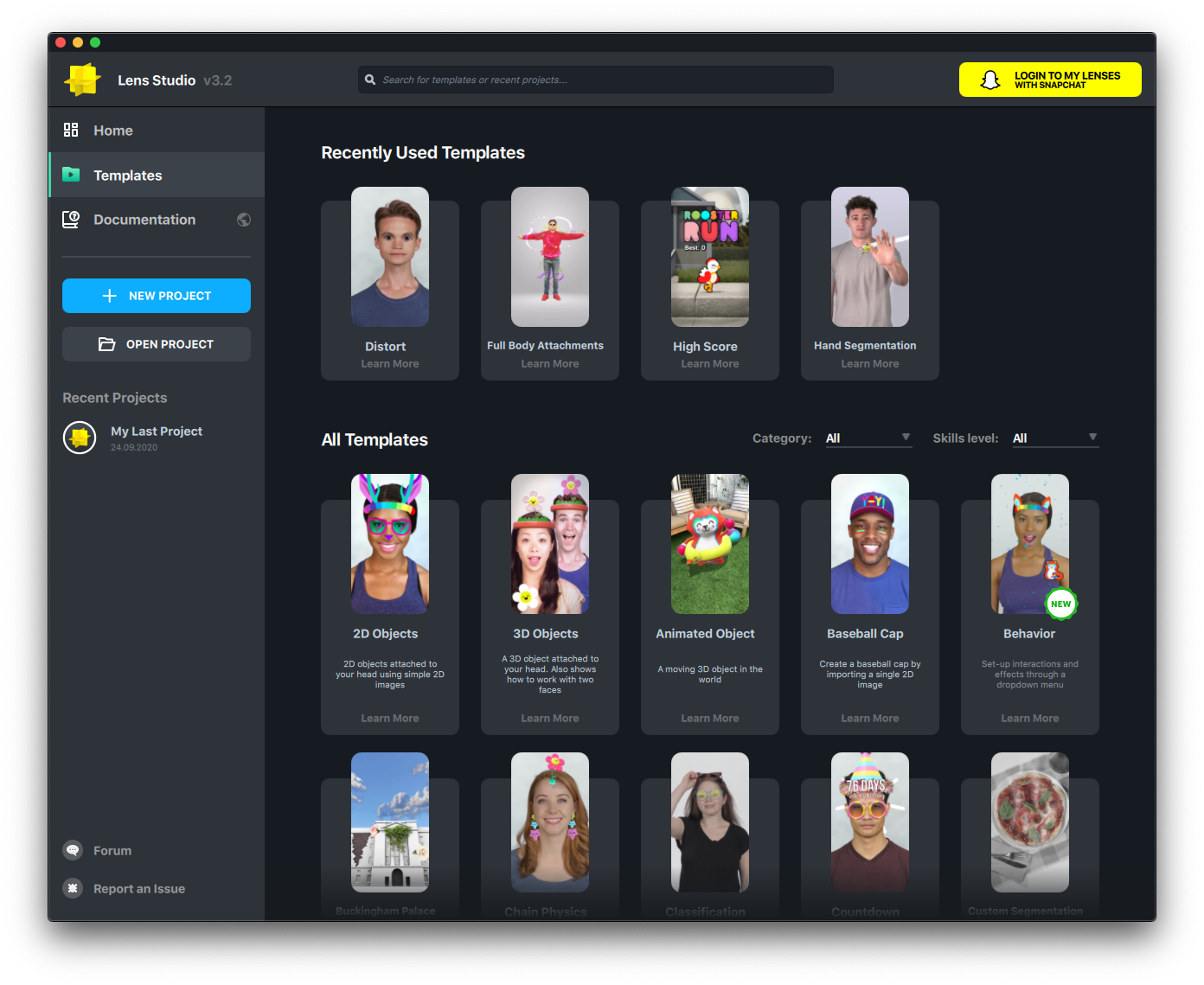Click the Report an Issue bug icon
1204x985 pixels.
[73, 888]
